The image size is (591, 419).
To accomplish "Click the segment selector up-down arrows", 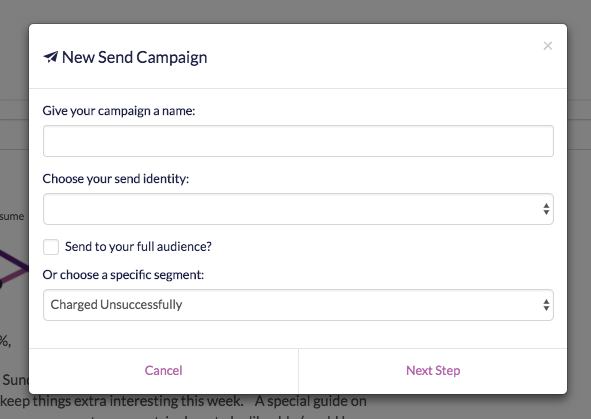I will pyautogui.click(x=546, y=305).
